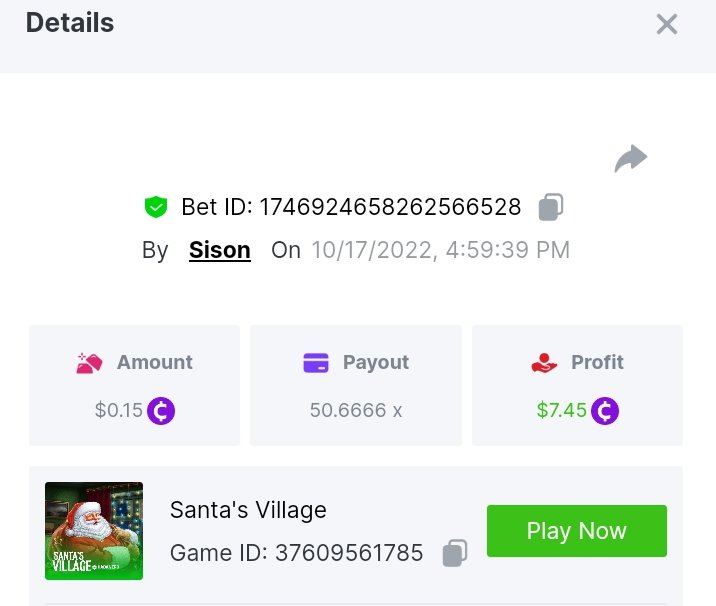Click the bet date and time

tap(440, 250)
